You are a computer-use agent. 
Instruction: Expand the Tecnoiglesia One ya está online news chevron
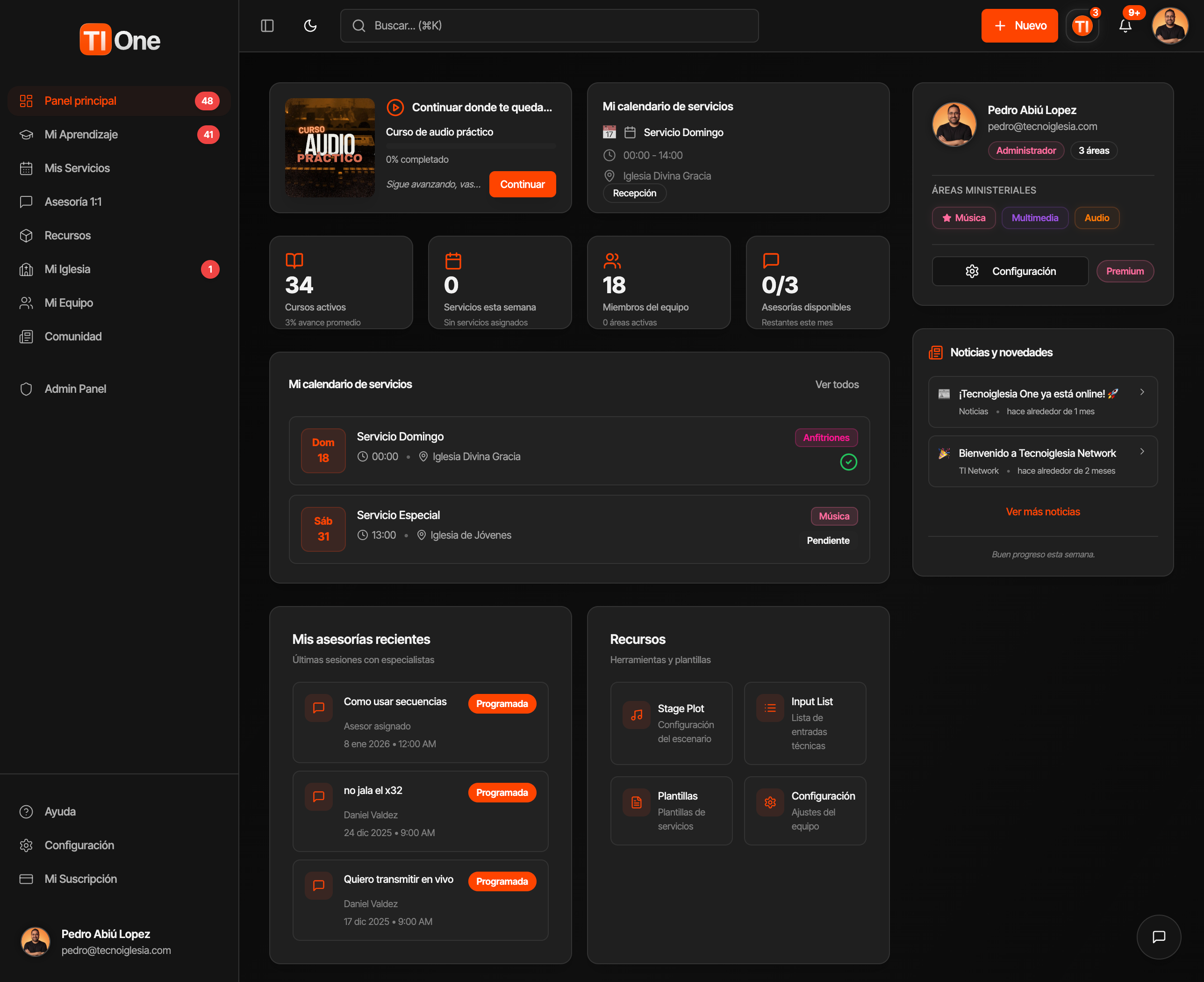pyautogui.click(x=1142, y=392)
